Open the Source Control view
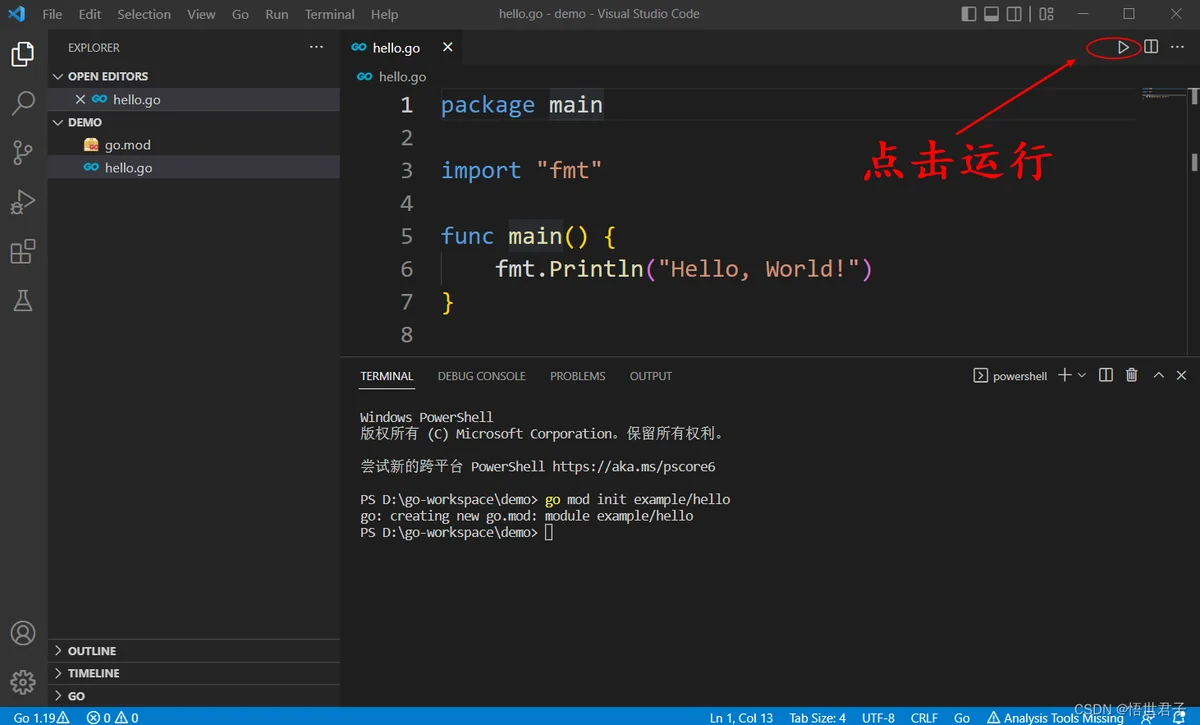Viewport: 1200px width, 725px height. [x=23, y=152]
